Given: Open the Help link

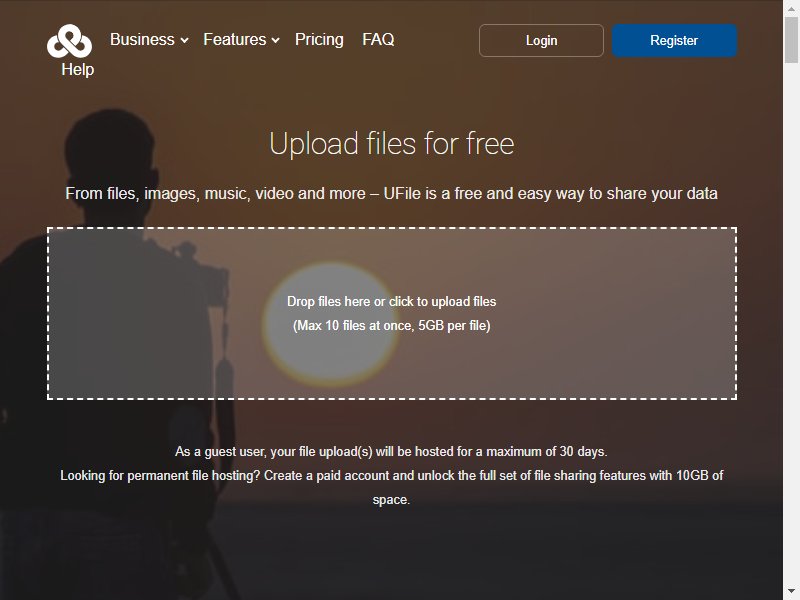Looking at the screenshot, I should [x=78, y=69].
